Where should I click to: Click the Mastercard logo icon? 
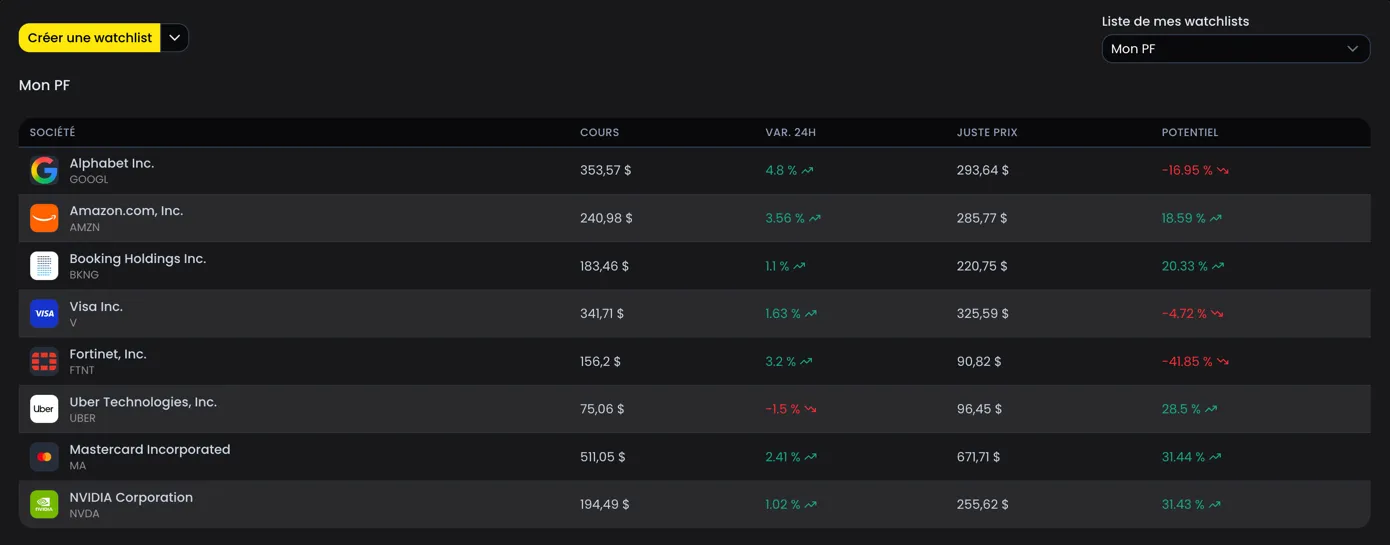pos(44,457)
